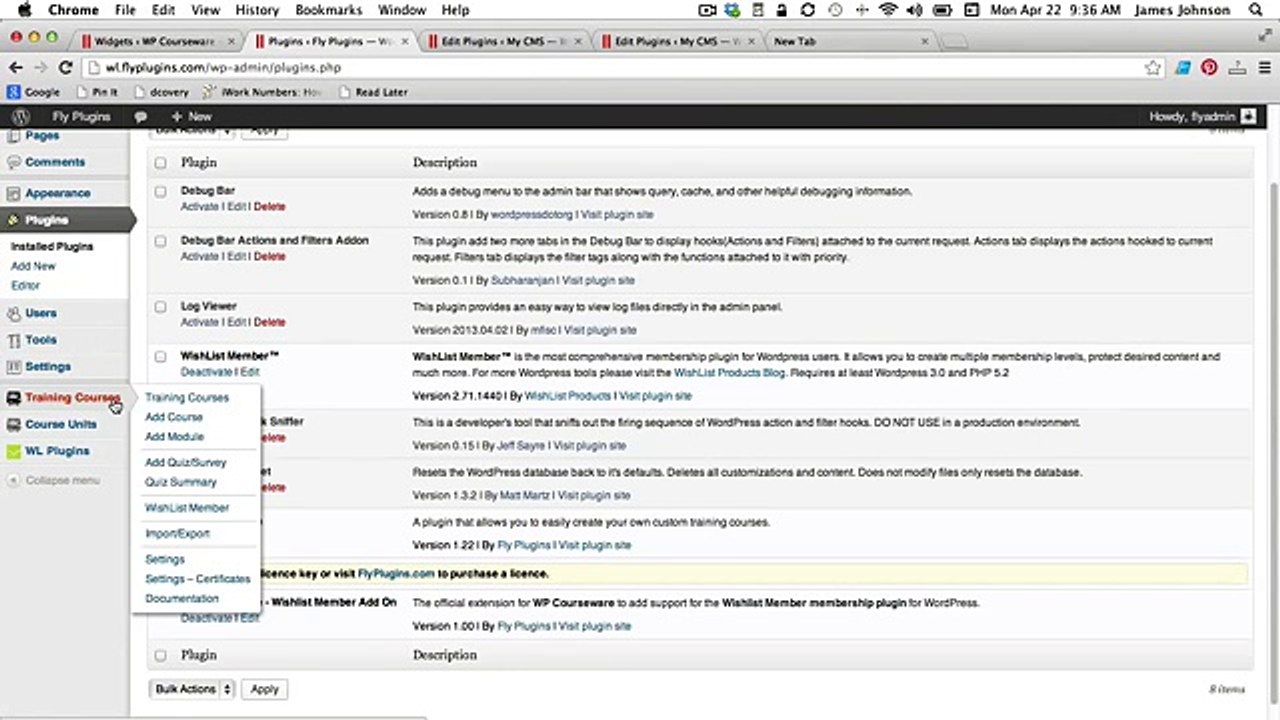Select Add Course in the flyout menu
1280x720 pixels.
[x=174, y=417]
